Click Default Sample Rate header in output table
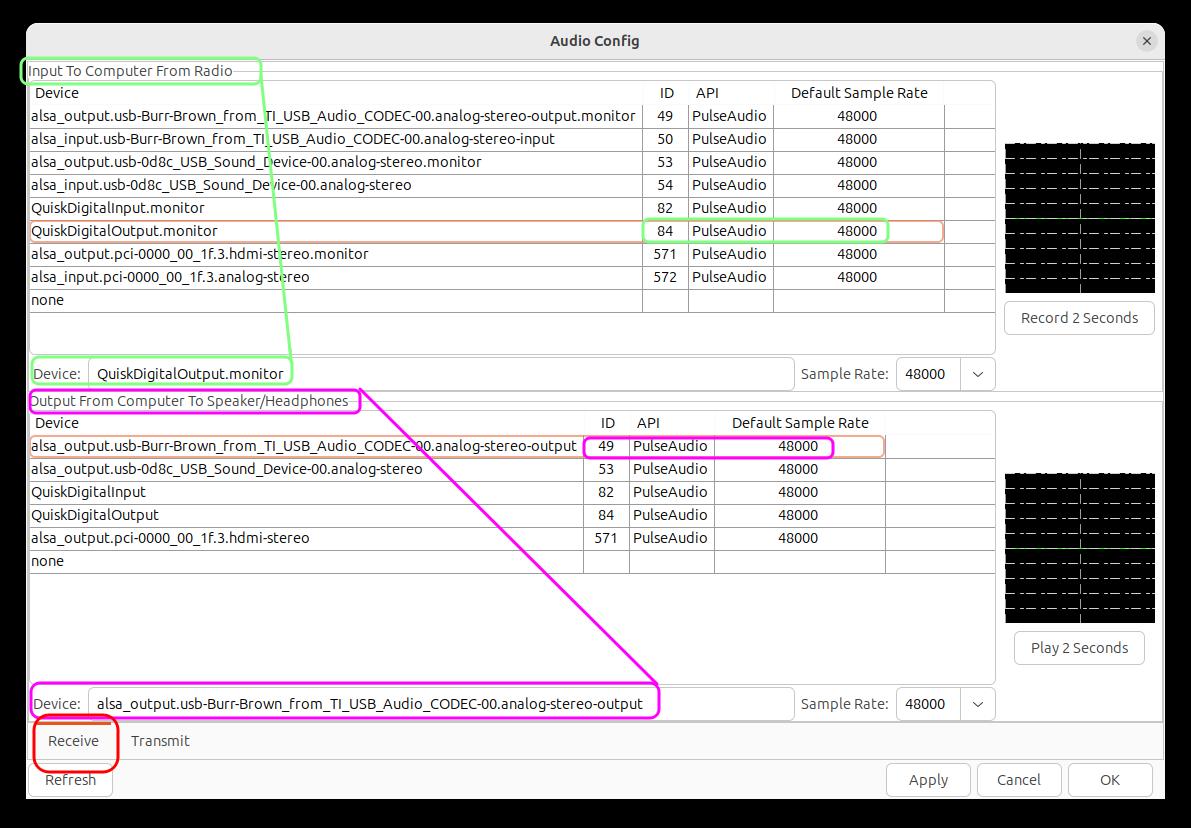Viewport: 1191px width, 828px height. [800, 423]
